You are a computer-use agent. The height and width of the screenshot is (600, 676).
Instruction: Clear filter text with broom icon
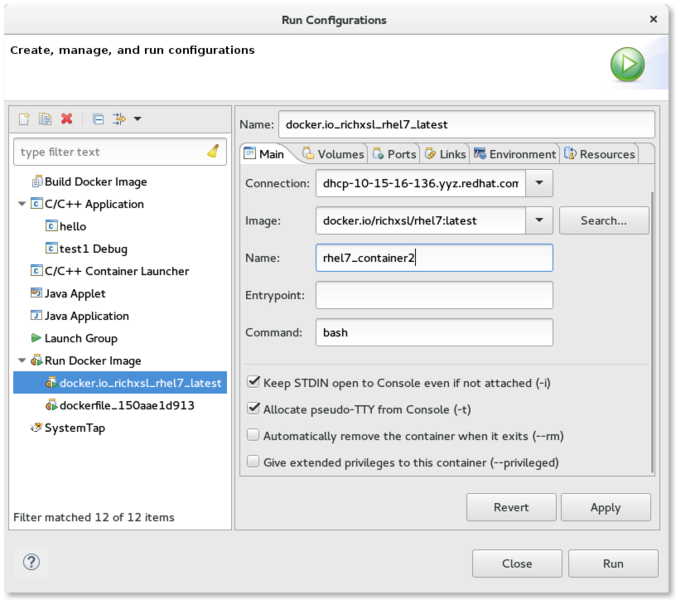click(213, 151)
